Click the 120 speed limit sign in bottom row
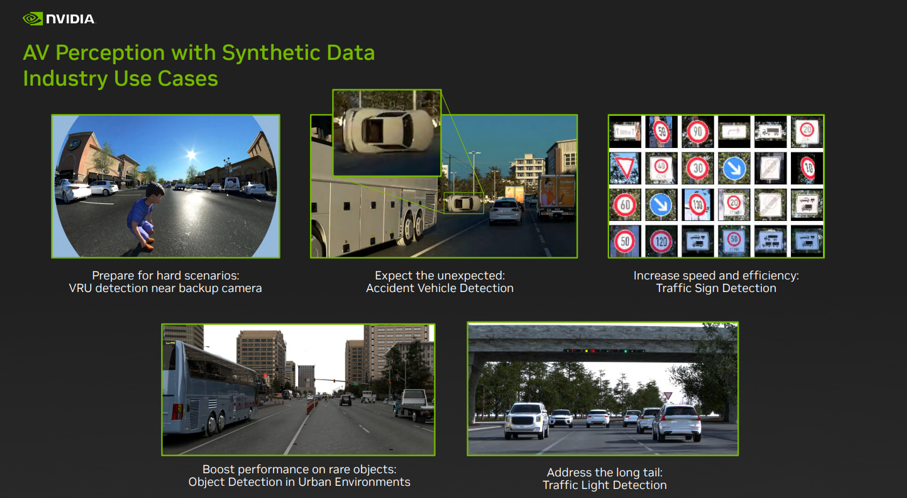The width and height of the screenshot is (907, 498). [661, 241]
